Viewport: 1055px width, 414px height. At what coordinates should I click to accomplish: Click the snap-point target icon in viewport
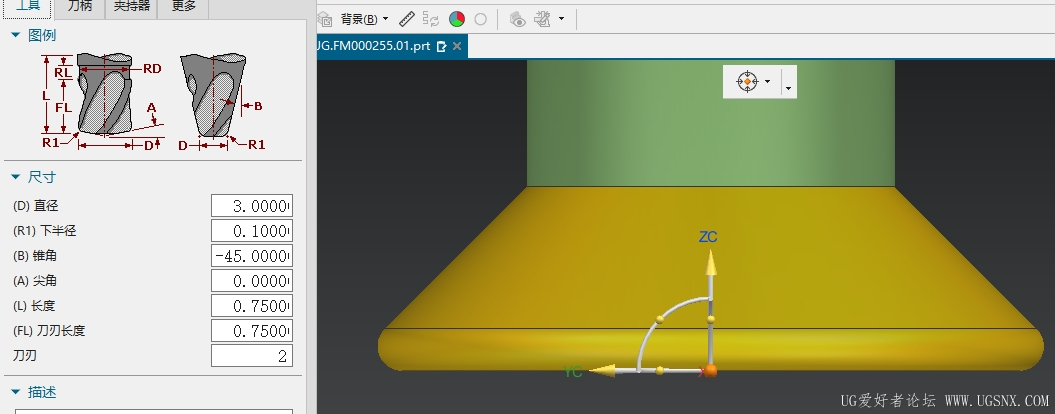pos(747,81)
